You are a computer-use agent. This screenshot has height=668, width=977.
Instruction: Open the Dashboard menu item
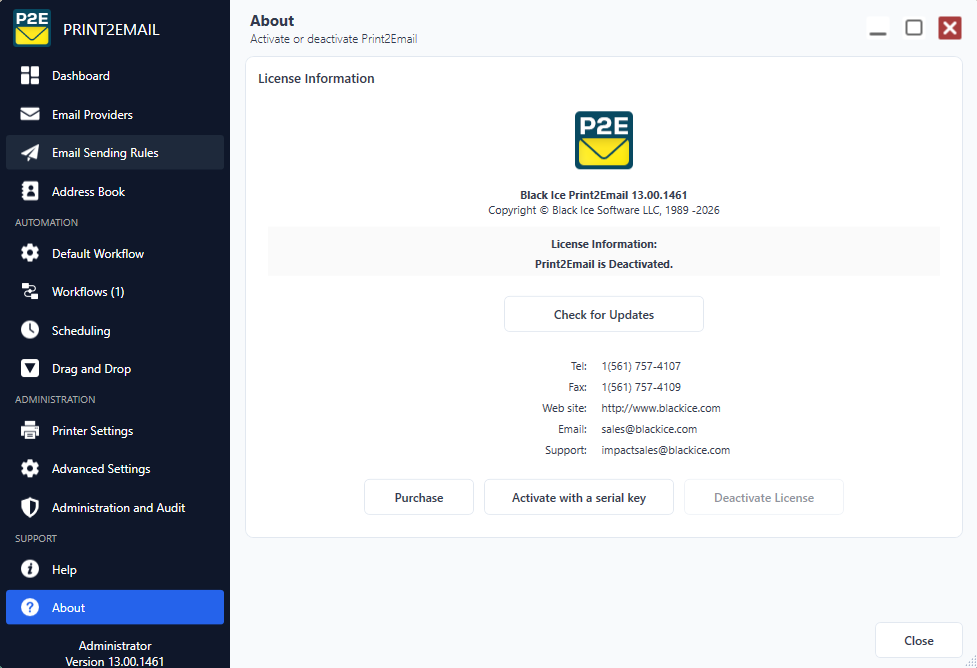[x=115, y=75]
